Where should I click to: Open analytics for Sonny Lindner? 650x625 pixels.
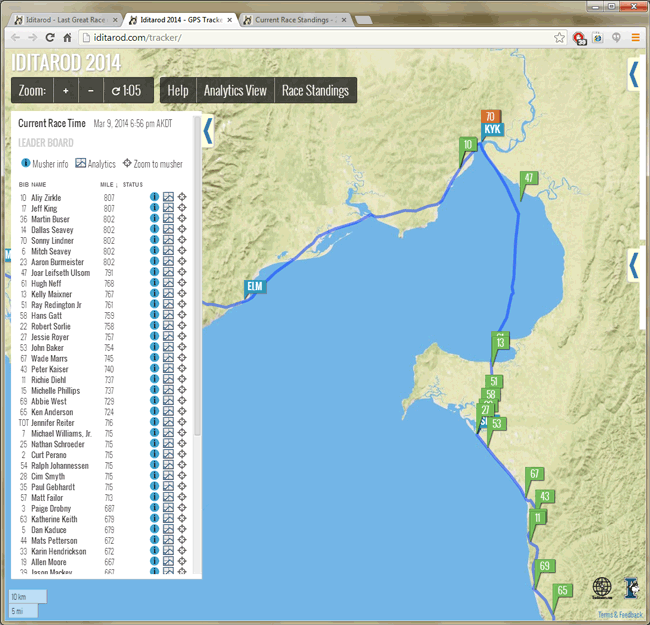pos(168,240)
